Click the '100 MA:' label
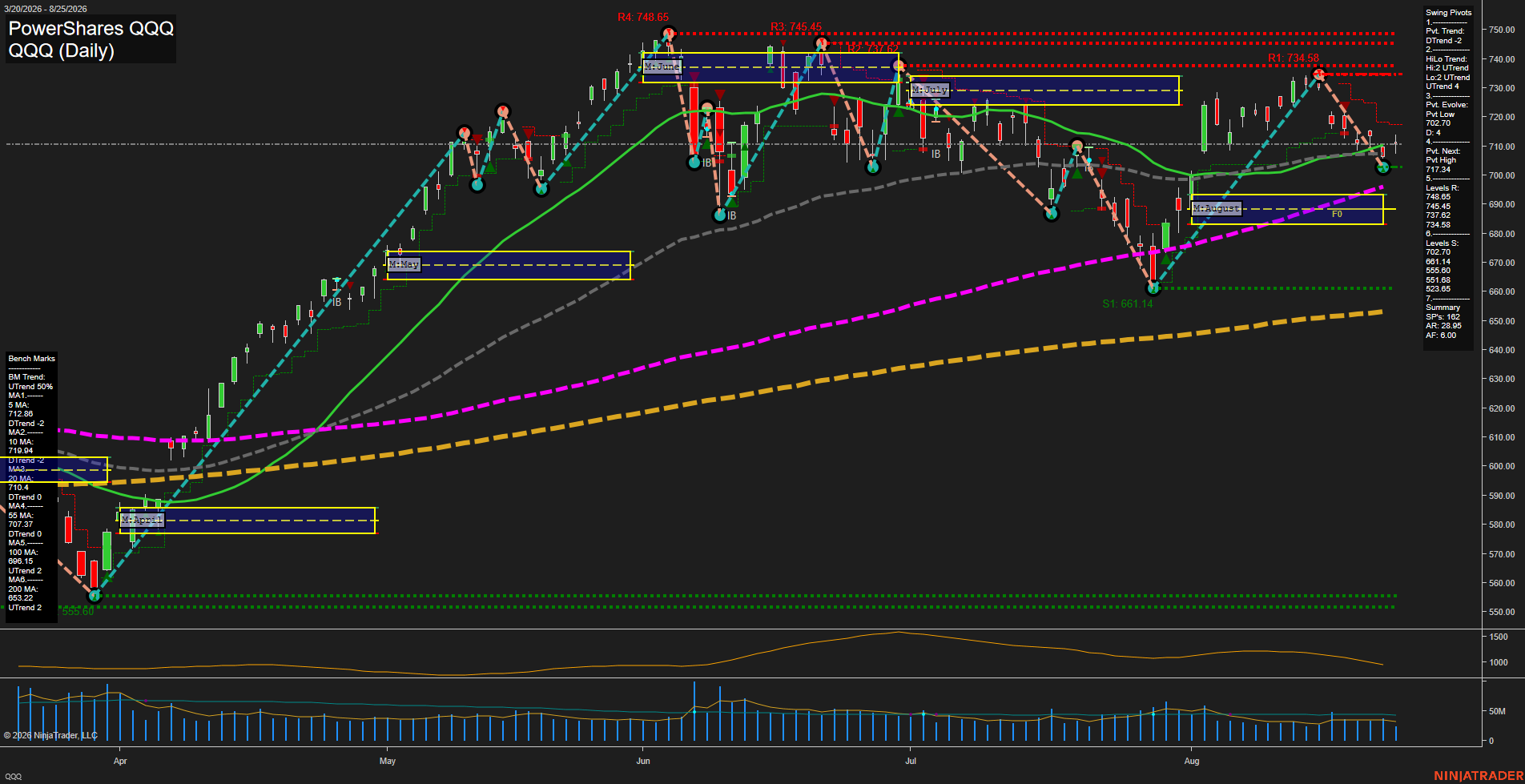Screen dimensions: 1525x784 (23, 553)
